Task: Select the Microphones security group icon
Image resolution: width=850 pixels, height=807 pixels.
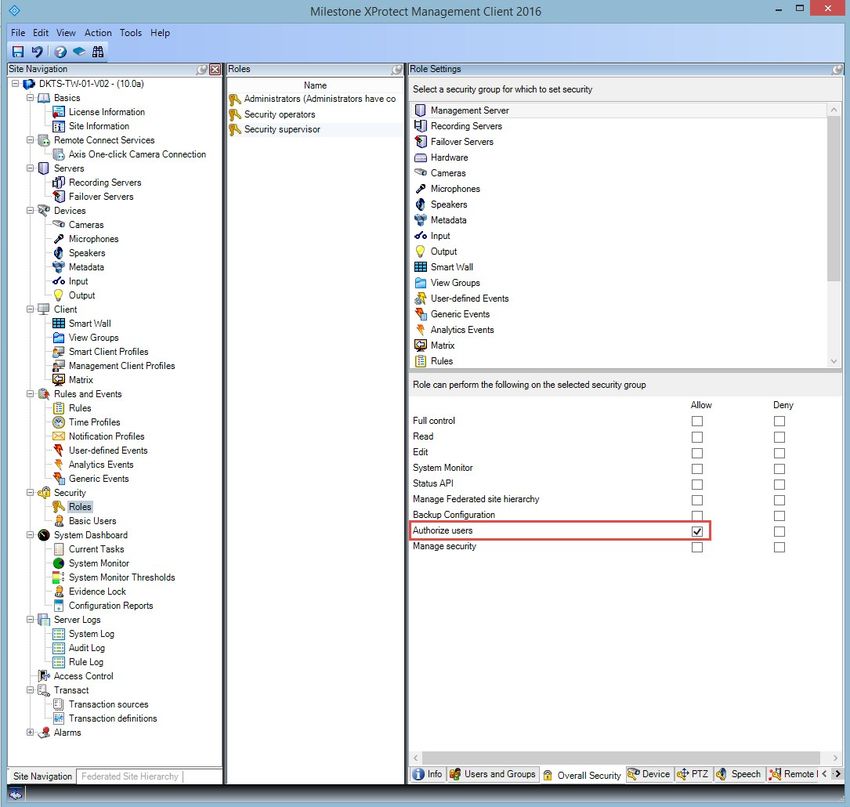Action: (420, 189)
